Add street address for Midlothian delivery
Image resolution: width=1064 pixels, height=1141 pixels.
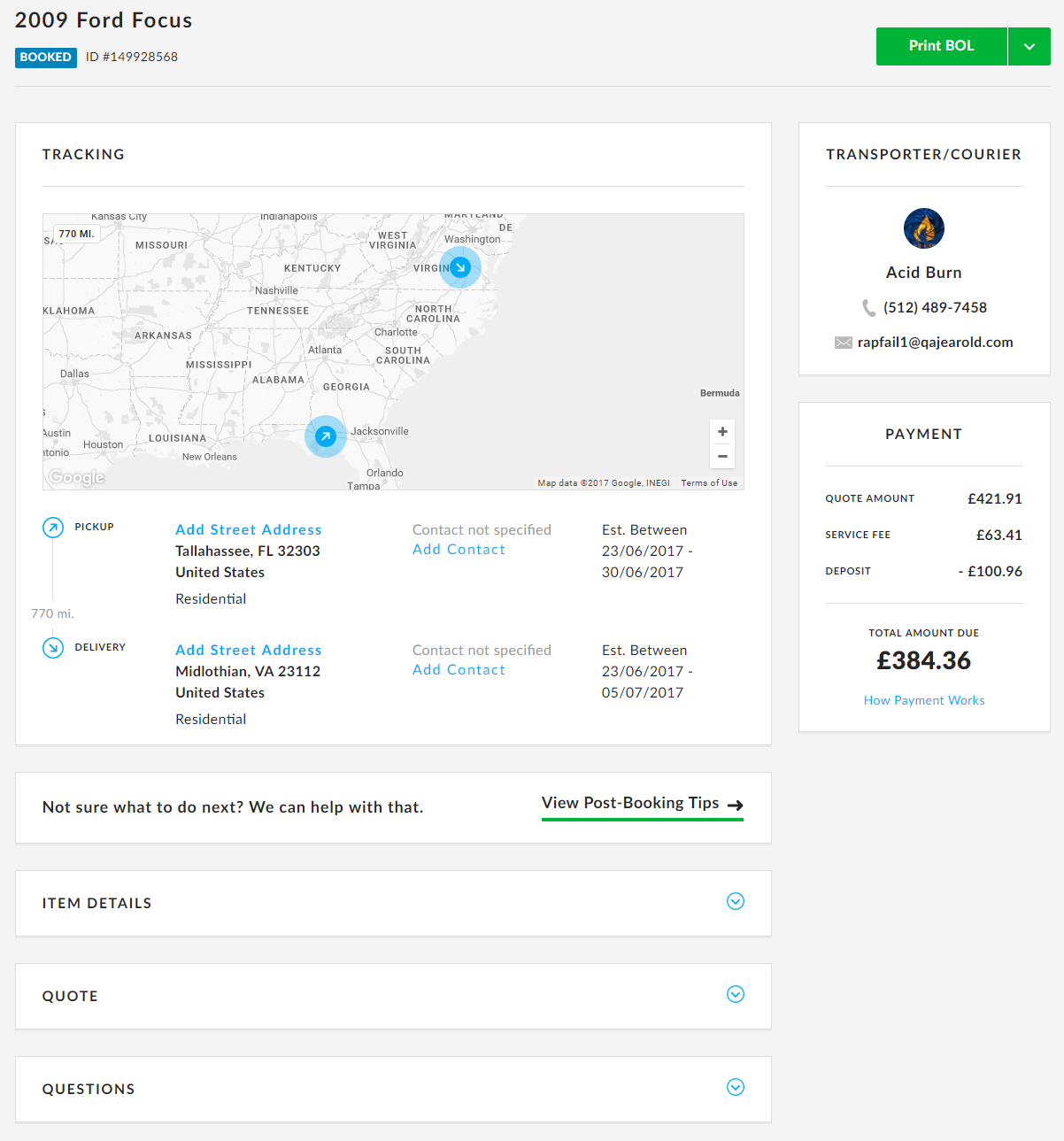248,650
